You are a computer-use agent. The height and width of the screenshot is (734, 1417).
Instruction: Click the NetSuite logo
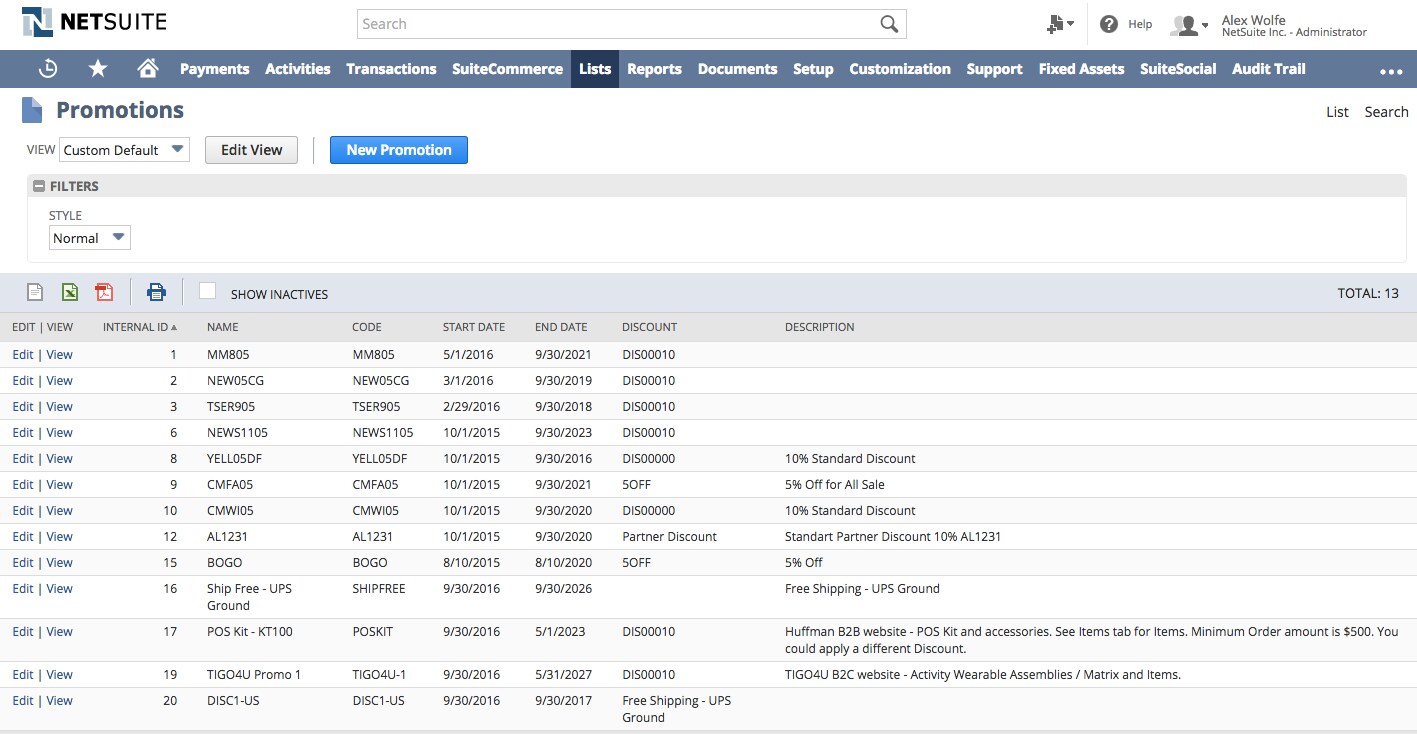[x=95, y=22]
